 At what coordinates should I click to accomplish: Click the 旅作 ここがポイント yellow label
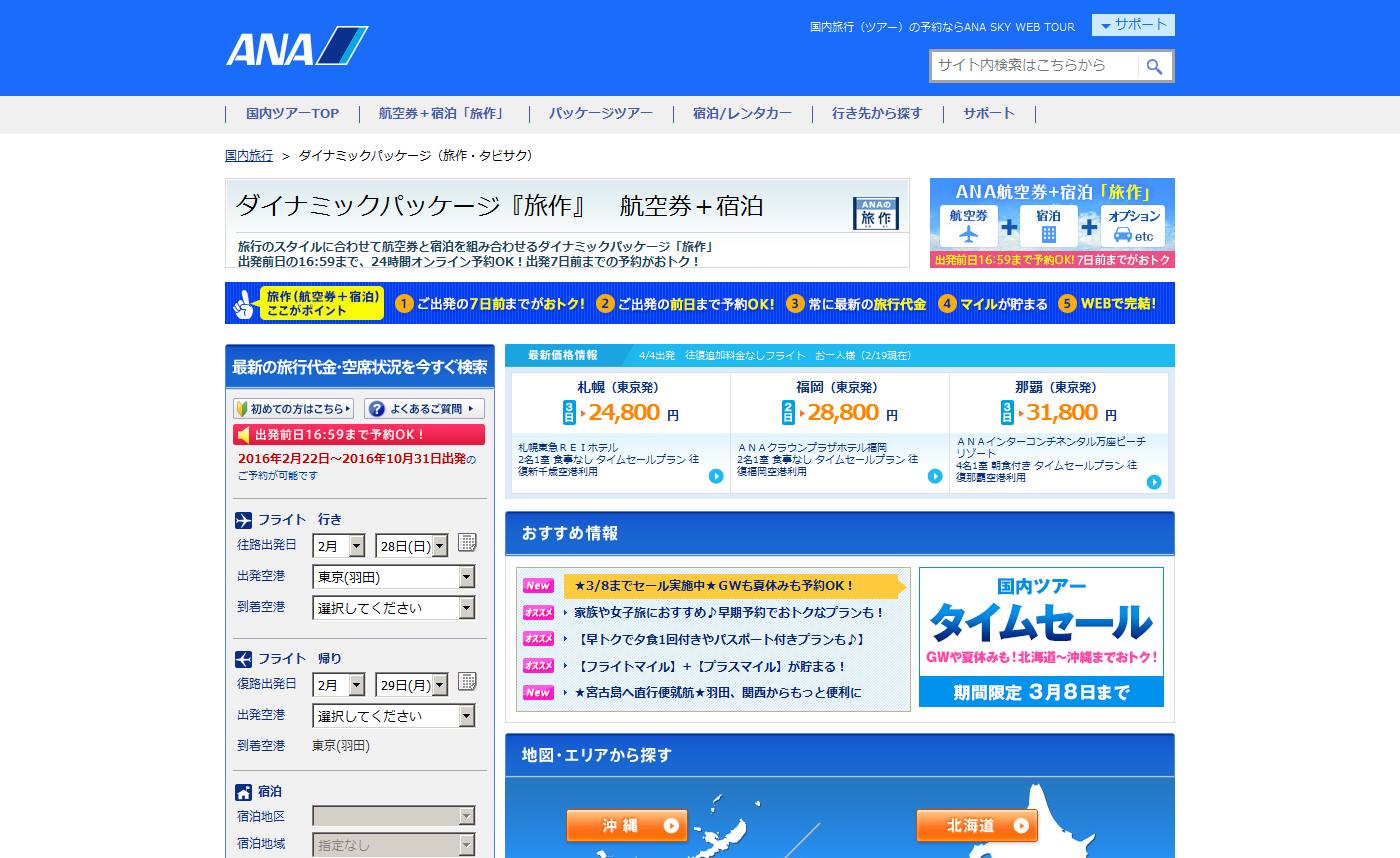pos(322,303)
